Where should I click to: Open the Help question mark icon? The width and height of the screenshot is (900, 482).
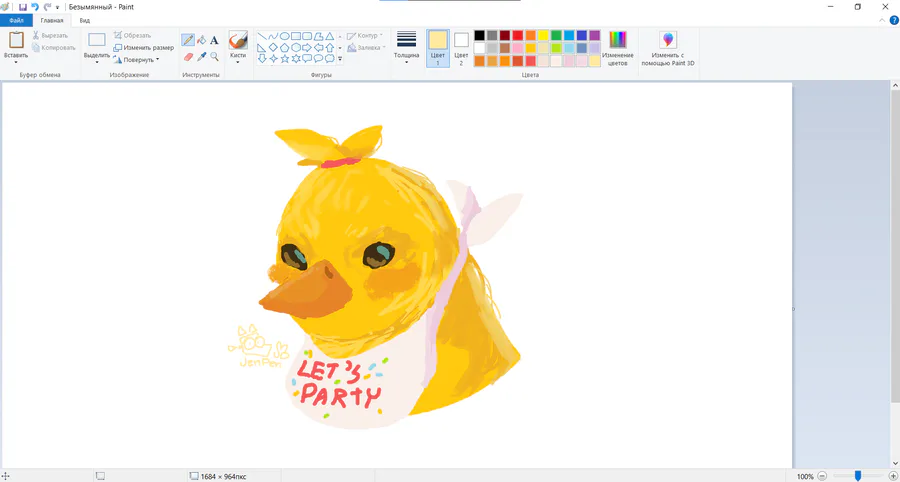click(894, 20)
